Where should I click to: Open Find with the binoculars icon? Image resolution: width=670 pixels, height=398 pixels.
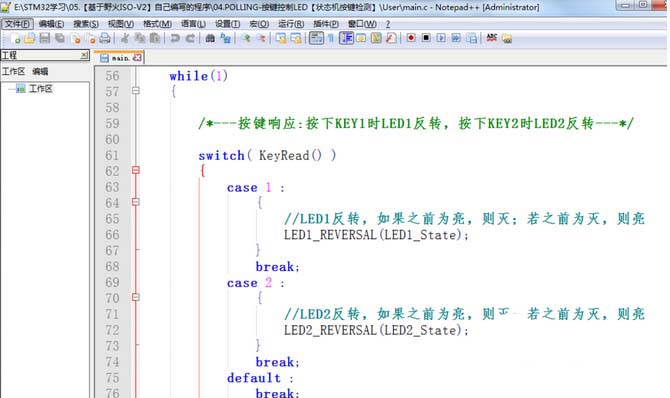point(210,38)
